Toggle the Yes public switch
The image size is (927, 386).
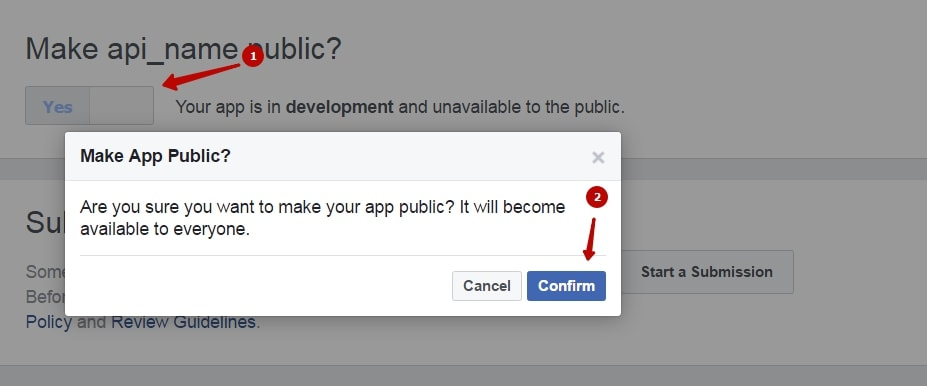57,106
